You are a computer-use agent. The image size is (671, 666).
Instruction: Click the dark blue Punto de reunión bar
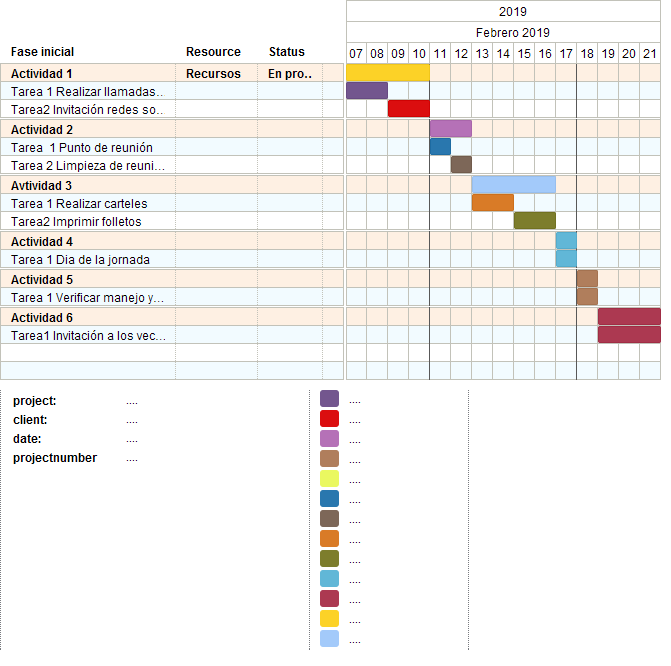point(440,147)
